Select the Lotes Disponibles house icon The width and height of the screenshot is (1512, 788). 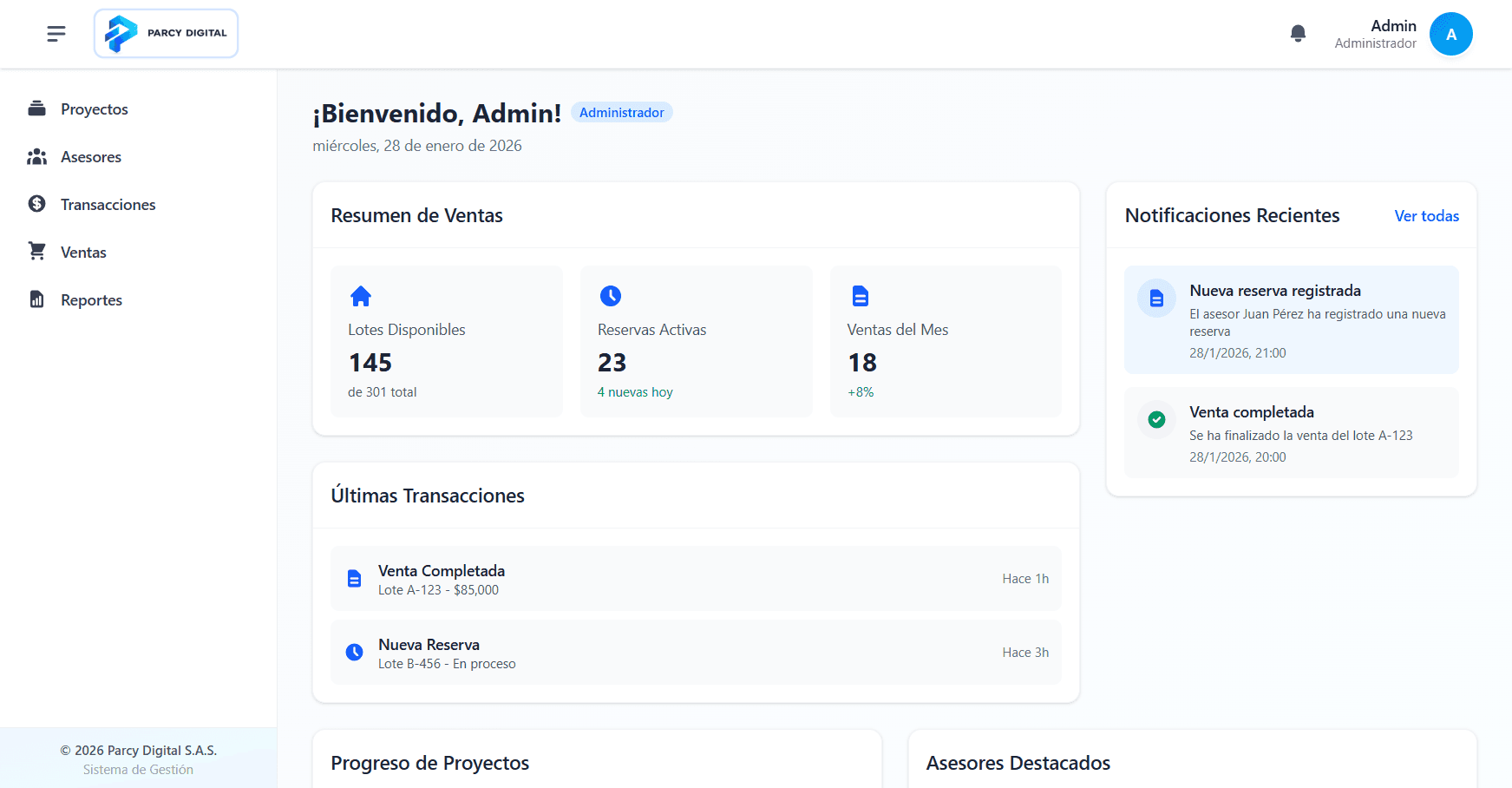pos(362,296)
